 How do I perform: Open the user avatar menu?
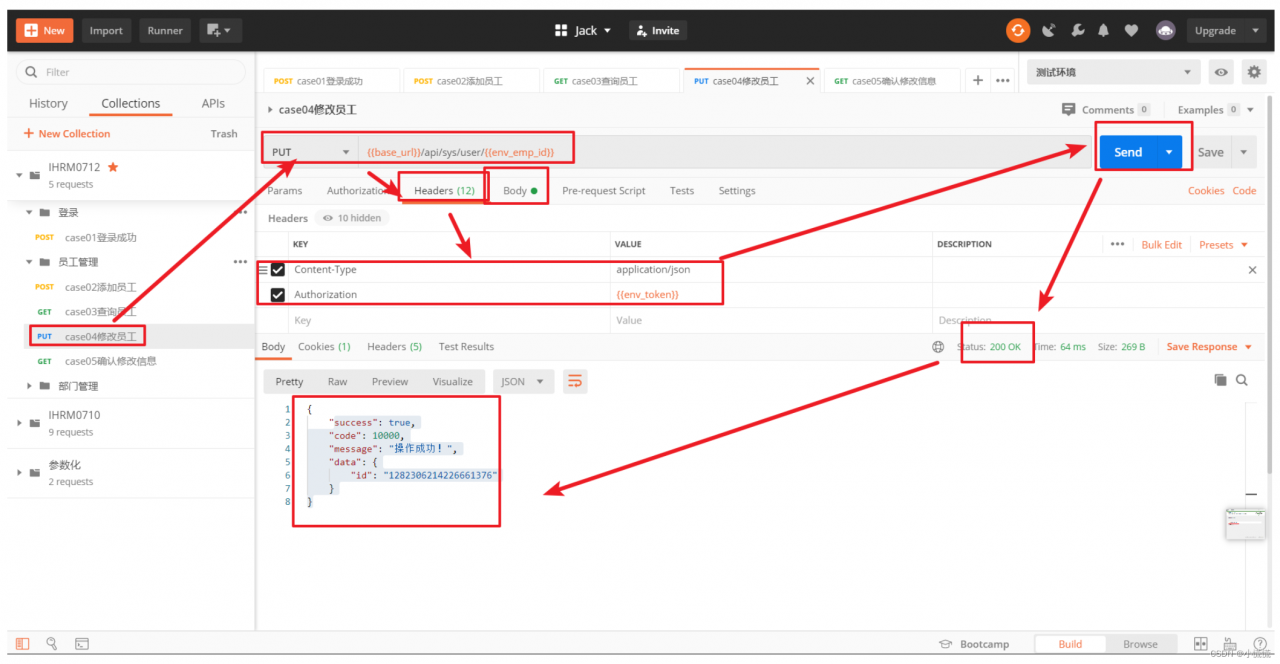1165,31
